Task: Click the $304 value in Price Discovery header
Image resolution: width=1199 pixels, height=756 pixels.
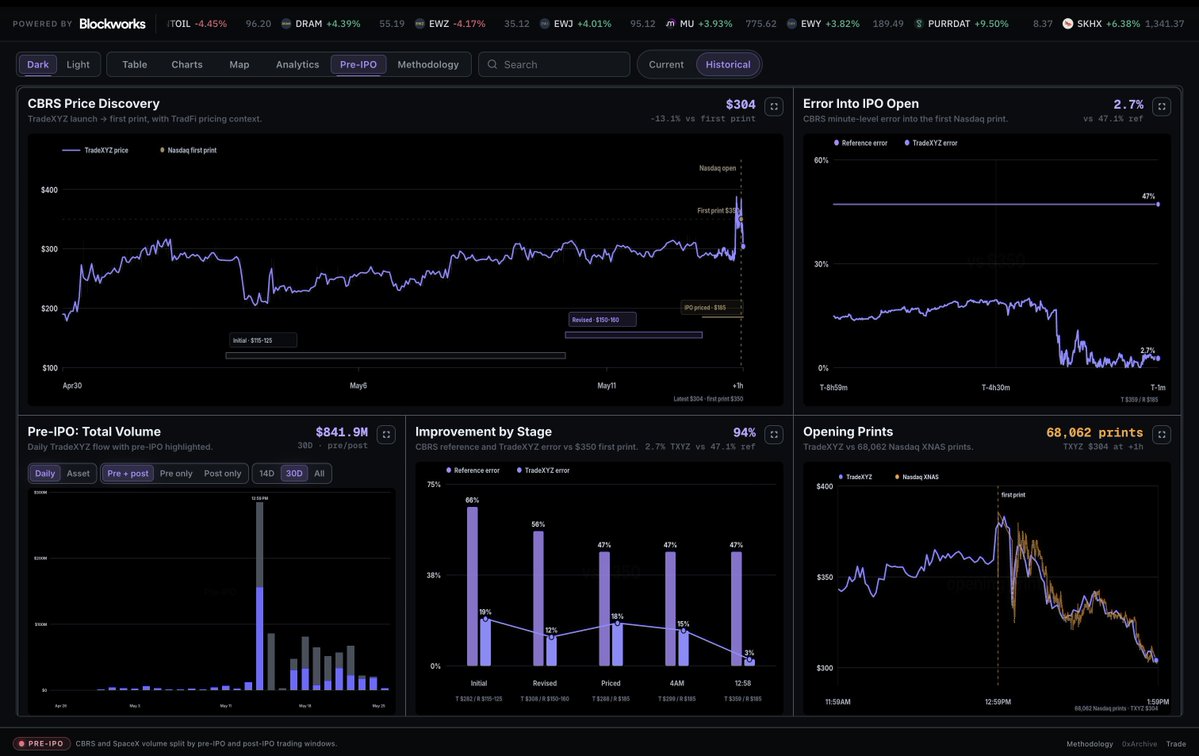Action: [x=740, y=105]
